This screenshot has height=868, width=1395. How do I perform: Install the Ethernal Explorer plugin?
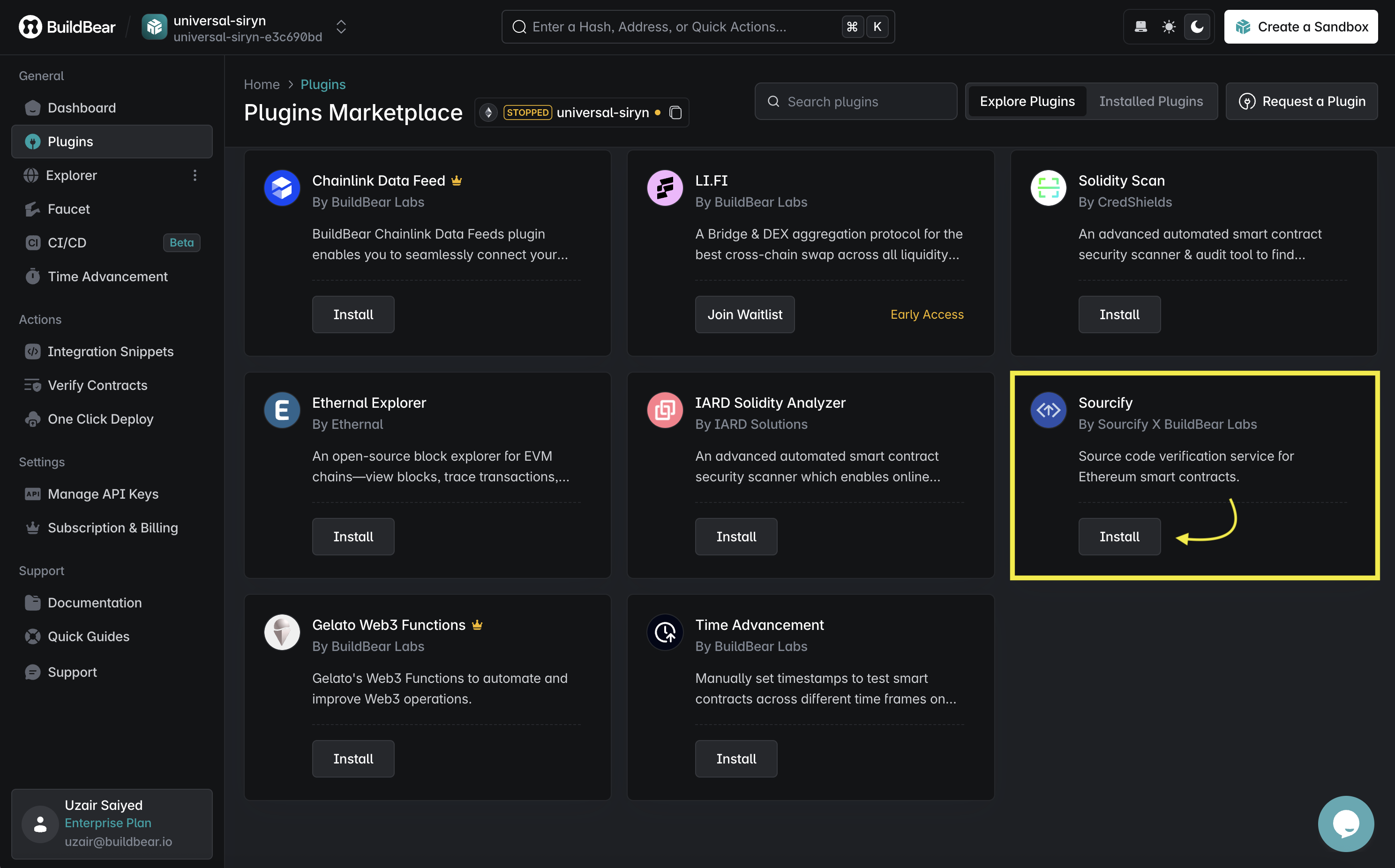click(353, 537)
